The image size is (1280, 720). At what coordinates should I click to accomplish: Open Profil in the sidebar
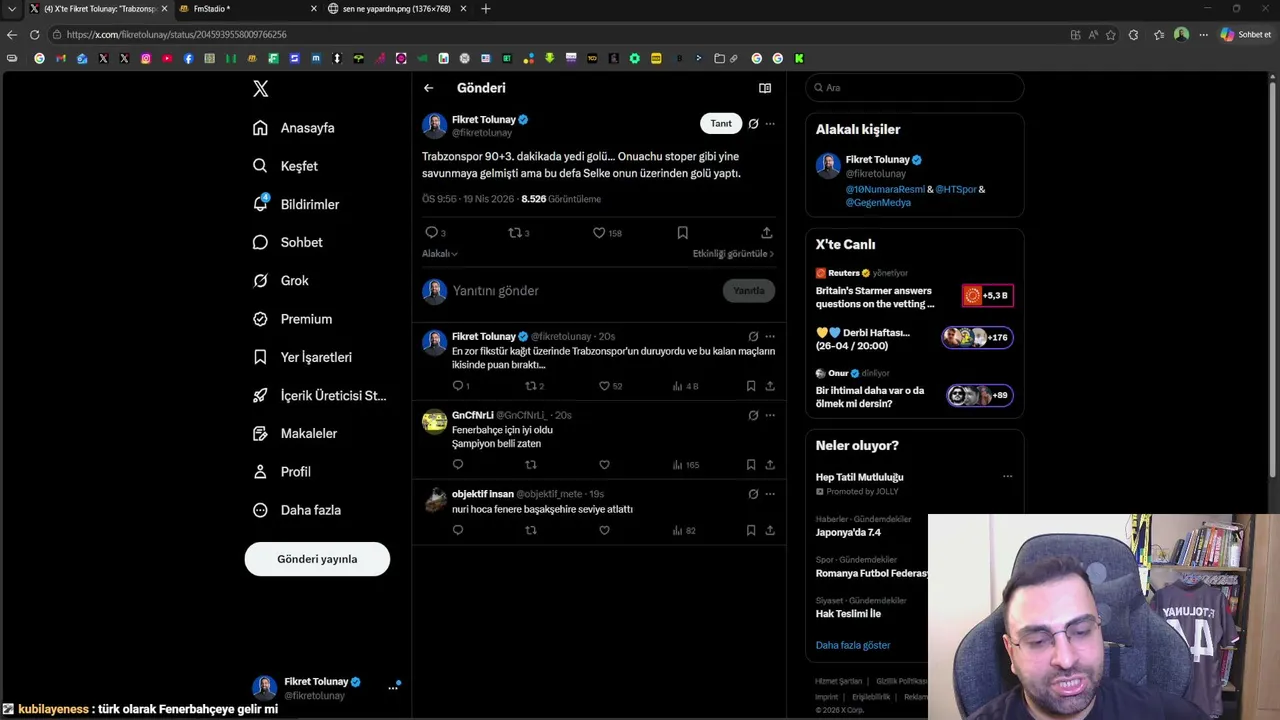(x=283, y=471)
